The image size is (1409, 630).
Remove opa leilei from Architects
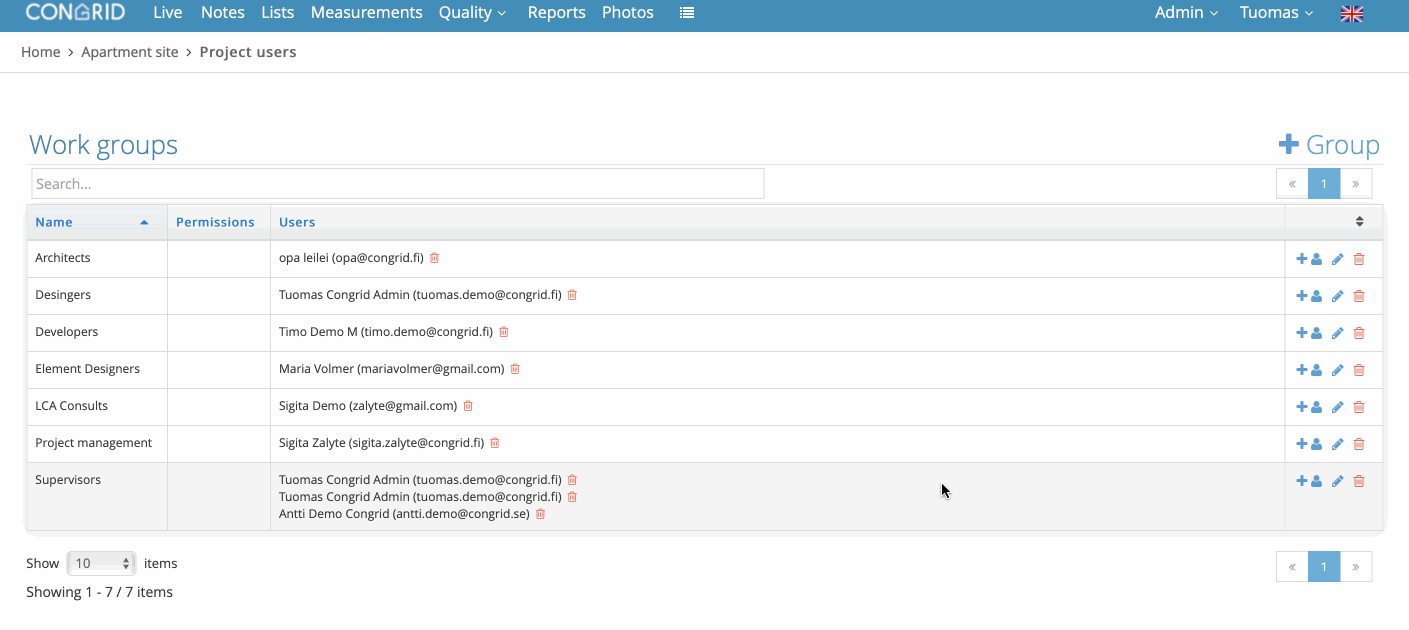(434, 258)
